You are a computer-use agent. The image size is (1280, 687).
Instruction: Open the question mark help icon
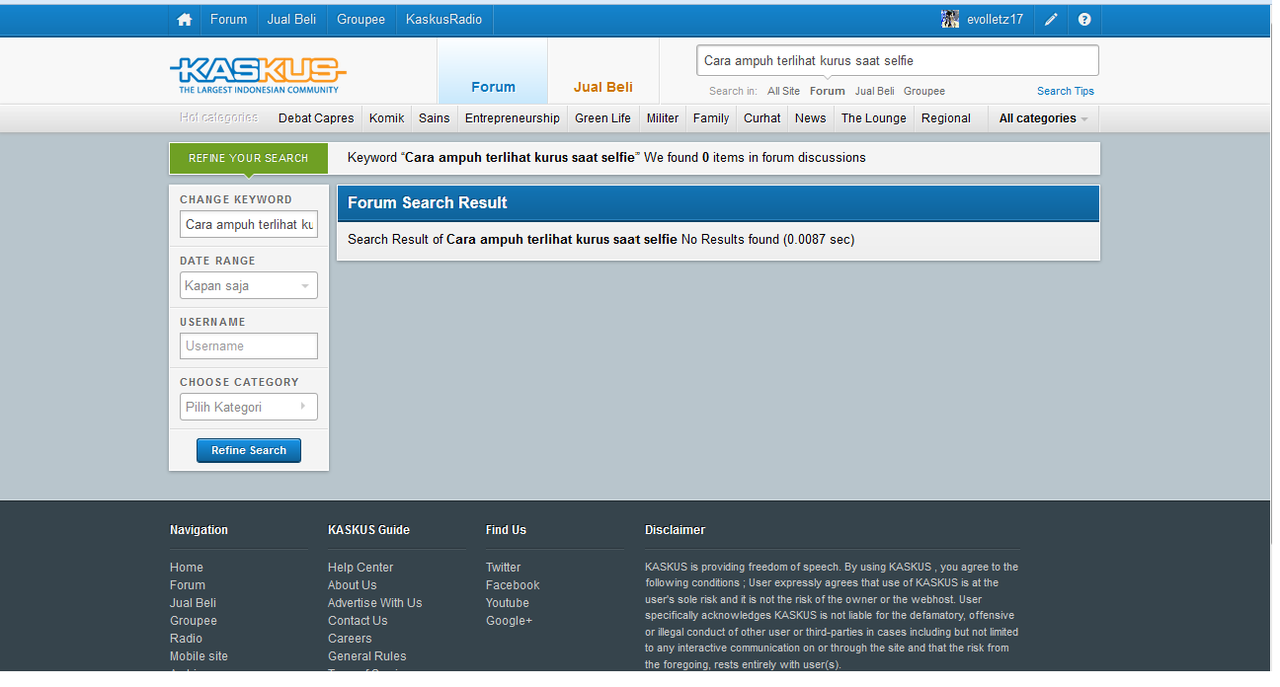1084,19
